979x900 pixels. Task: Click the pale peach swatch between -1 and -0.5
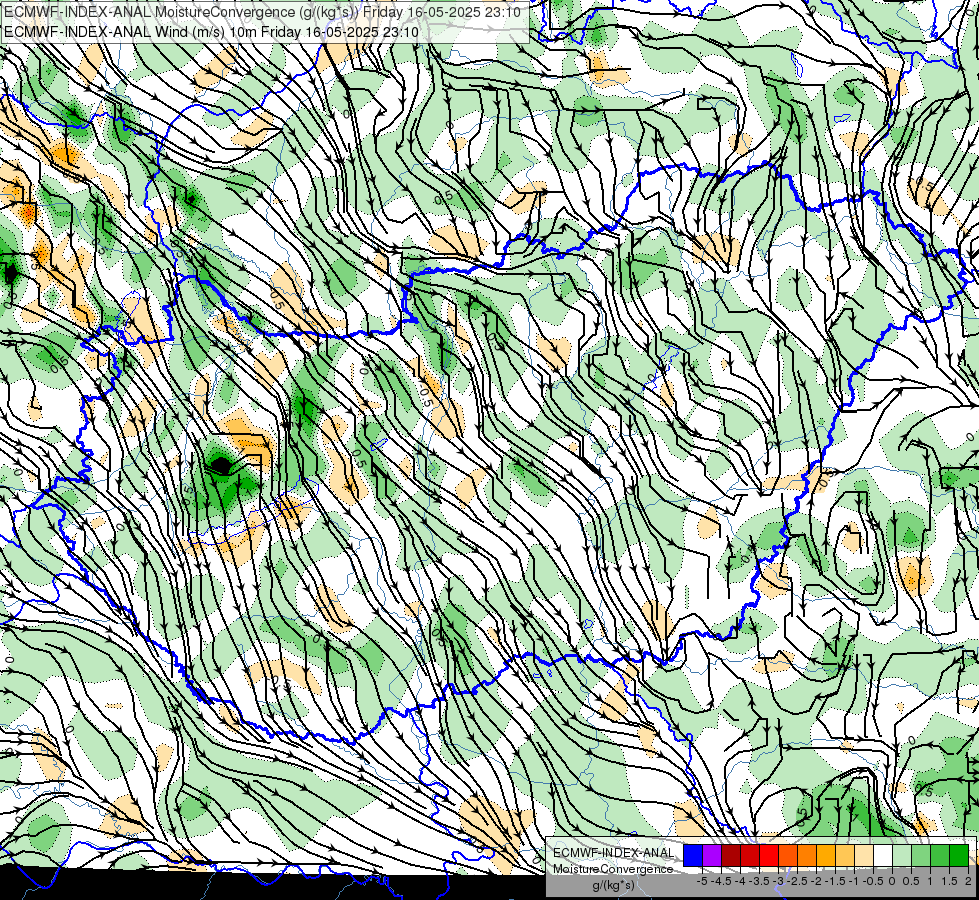click(x=864, y=855)
